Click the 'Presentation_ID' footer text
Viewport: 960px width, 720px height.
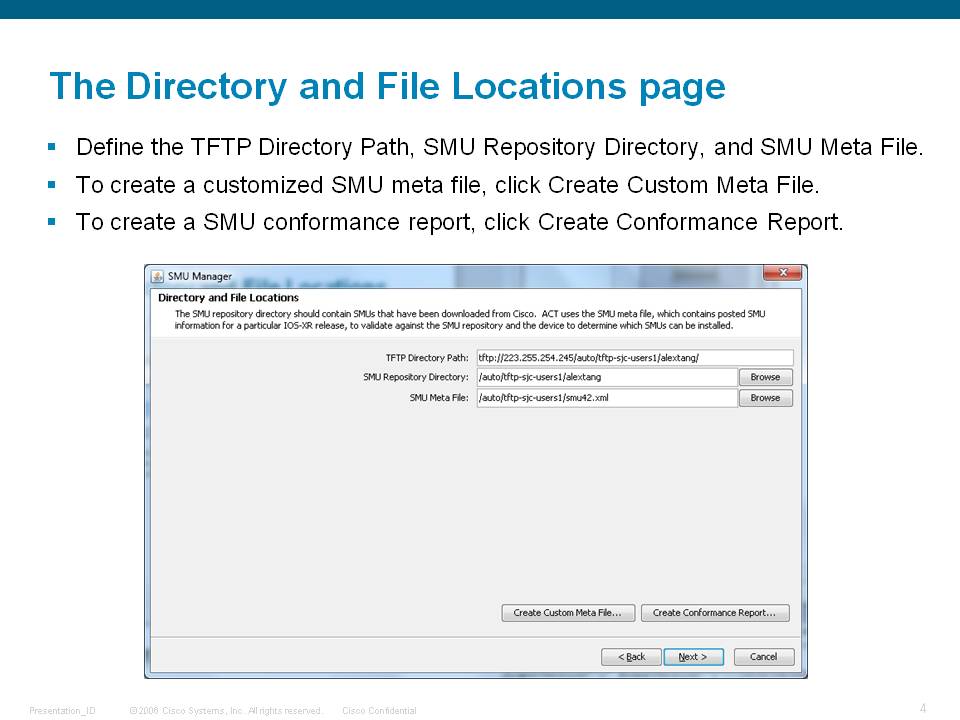coord(62,711)
